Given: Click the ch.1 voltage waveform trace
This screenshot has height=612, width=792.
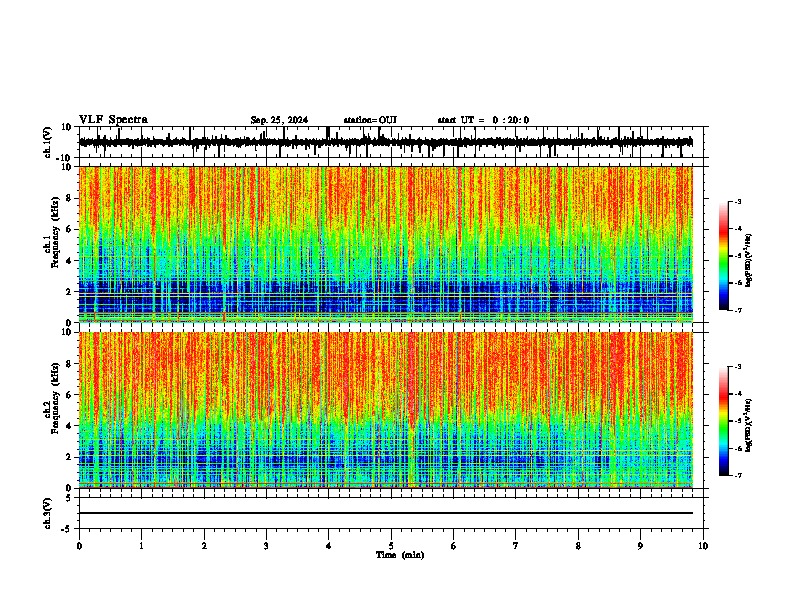Looking at the screenshot, I should (386, 142).
